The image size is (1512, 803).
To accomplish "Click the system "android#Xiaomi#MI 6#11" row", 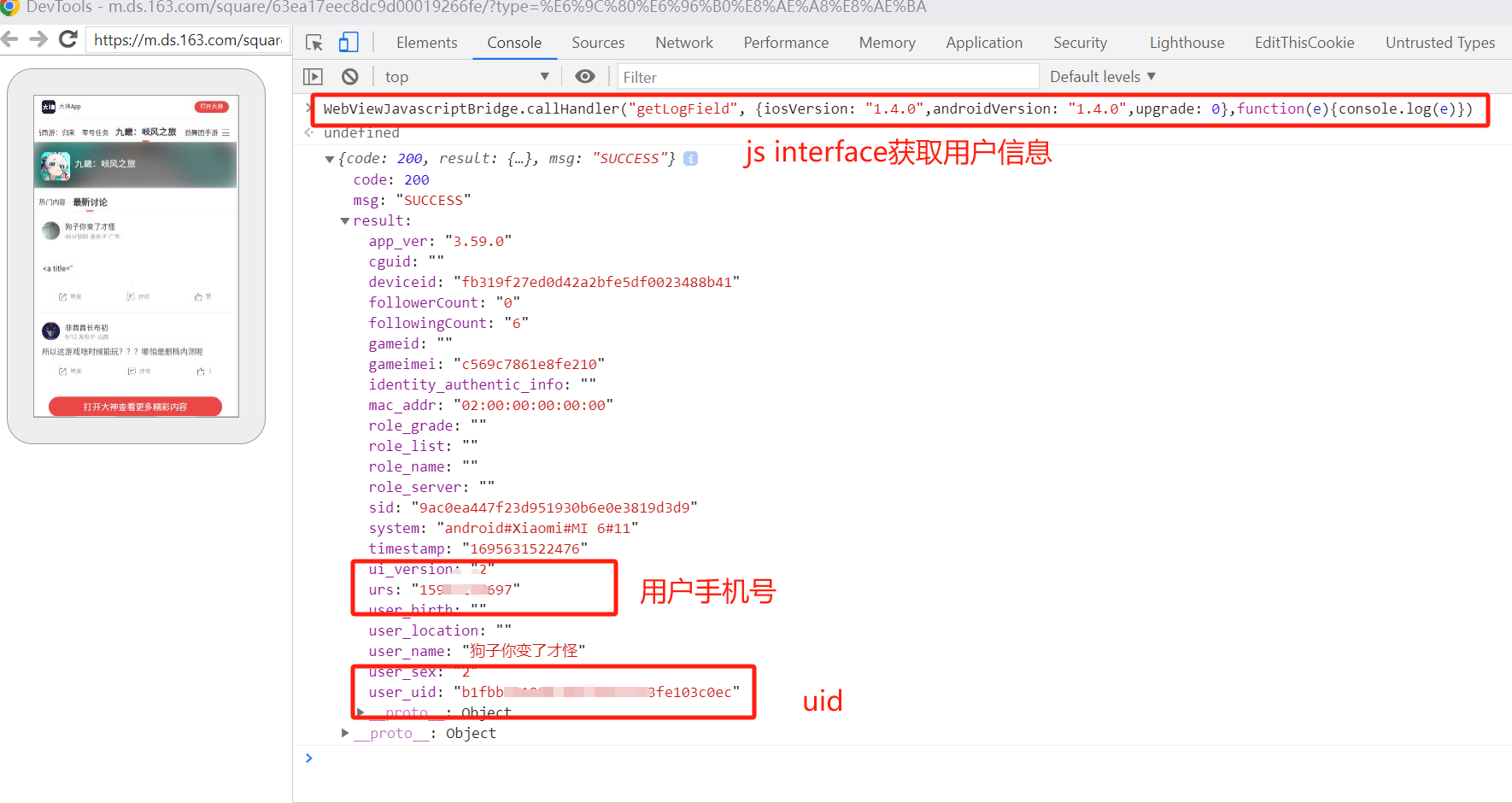I will (x=503, y=528).
